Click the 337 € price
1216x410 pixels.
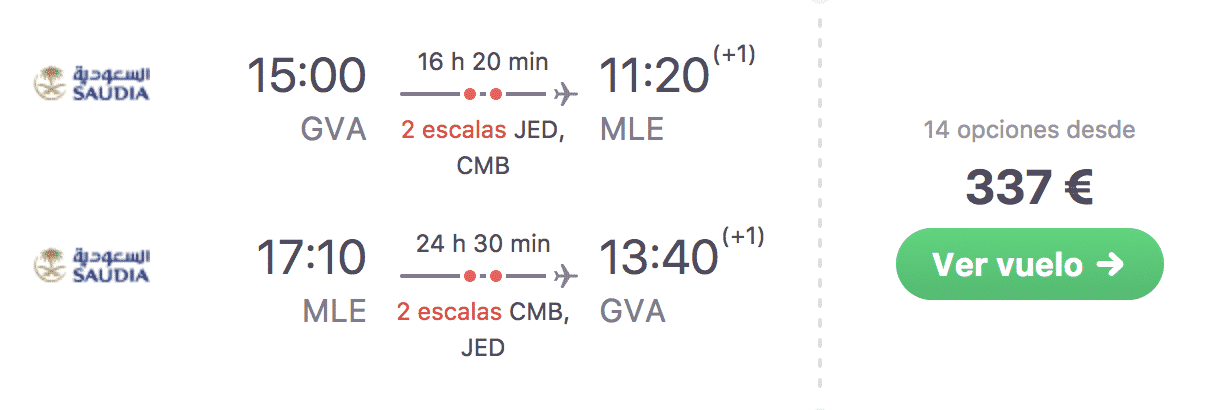[1029, 188]
